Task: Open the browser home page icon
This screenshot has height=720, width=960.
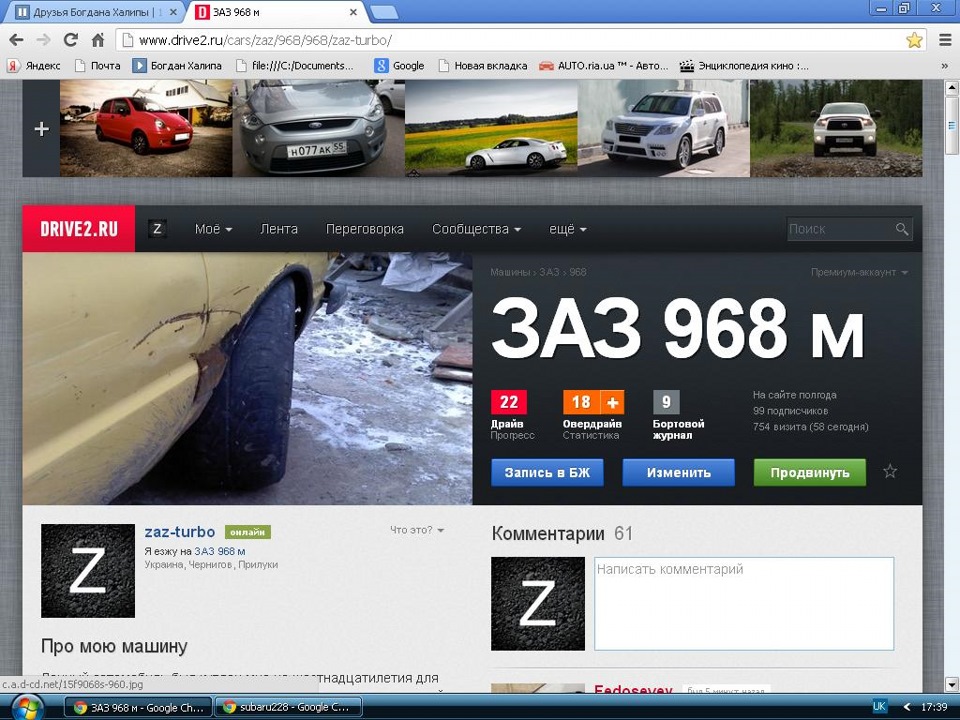Action: tap(98, 40)
